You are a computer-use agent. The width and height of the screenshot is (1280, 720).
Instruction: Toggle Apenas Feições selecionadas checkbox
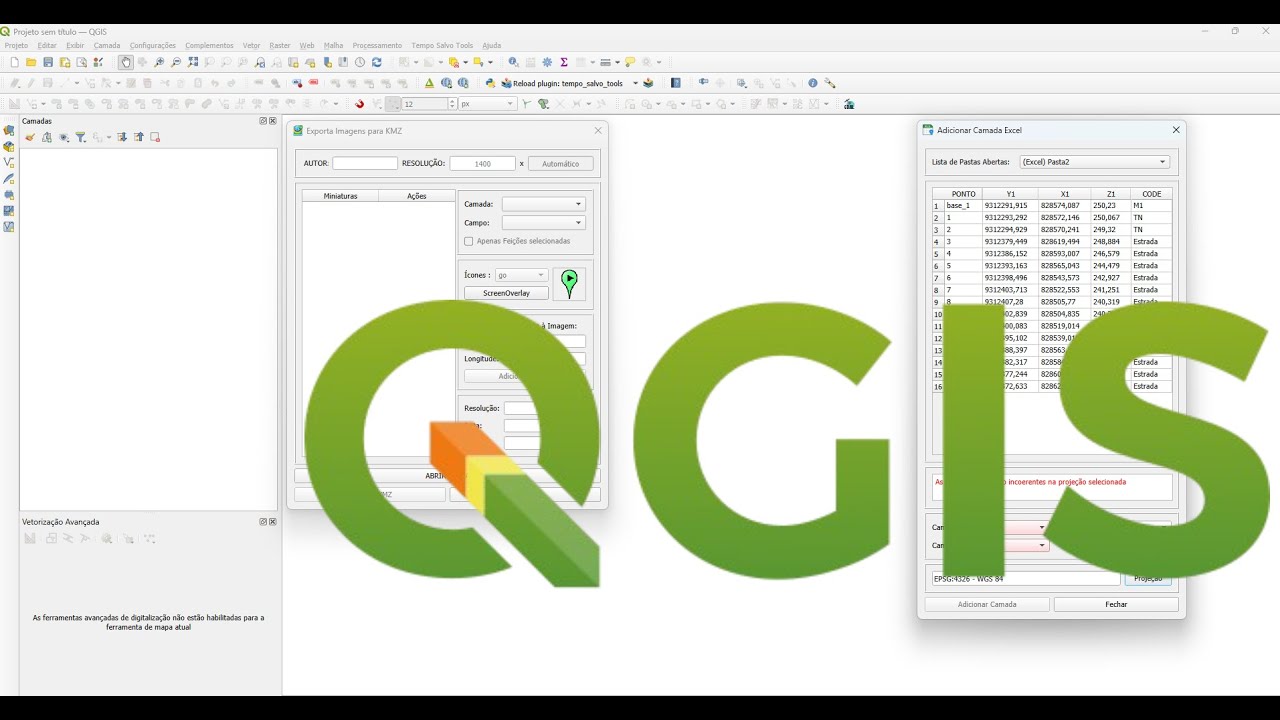click(469, 241)
